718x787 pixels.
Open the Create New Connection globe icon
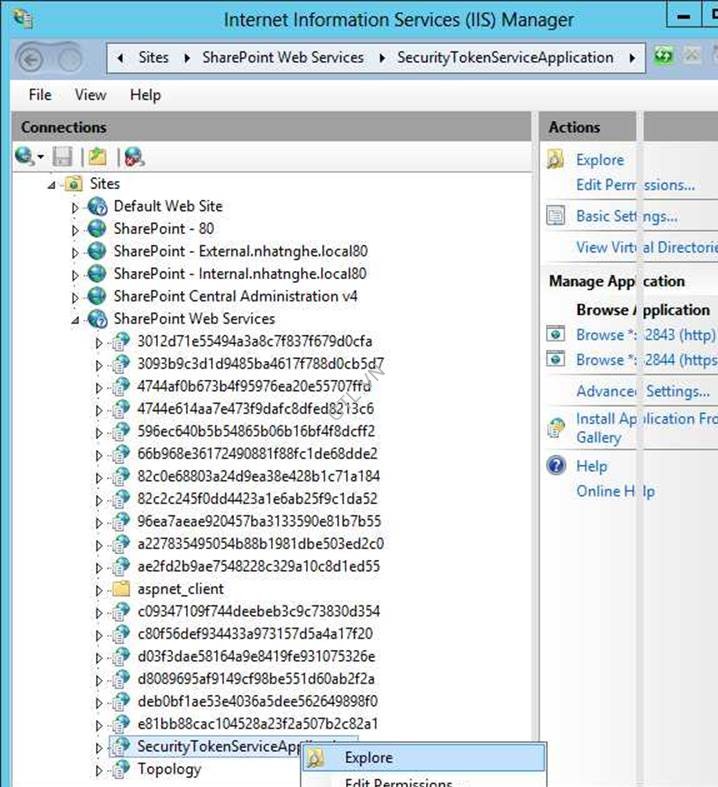tap(24, 157)
